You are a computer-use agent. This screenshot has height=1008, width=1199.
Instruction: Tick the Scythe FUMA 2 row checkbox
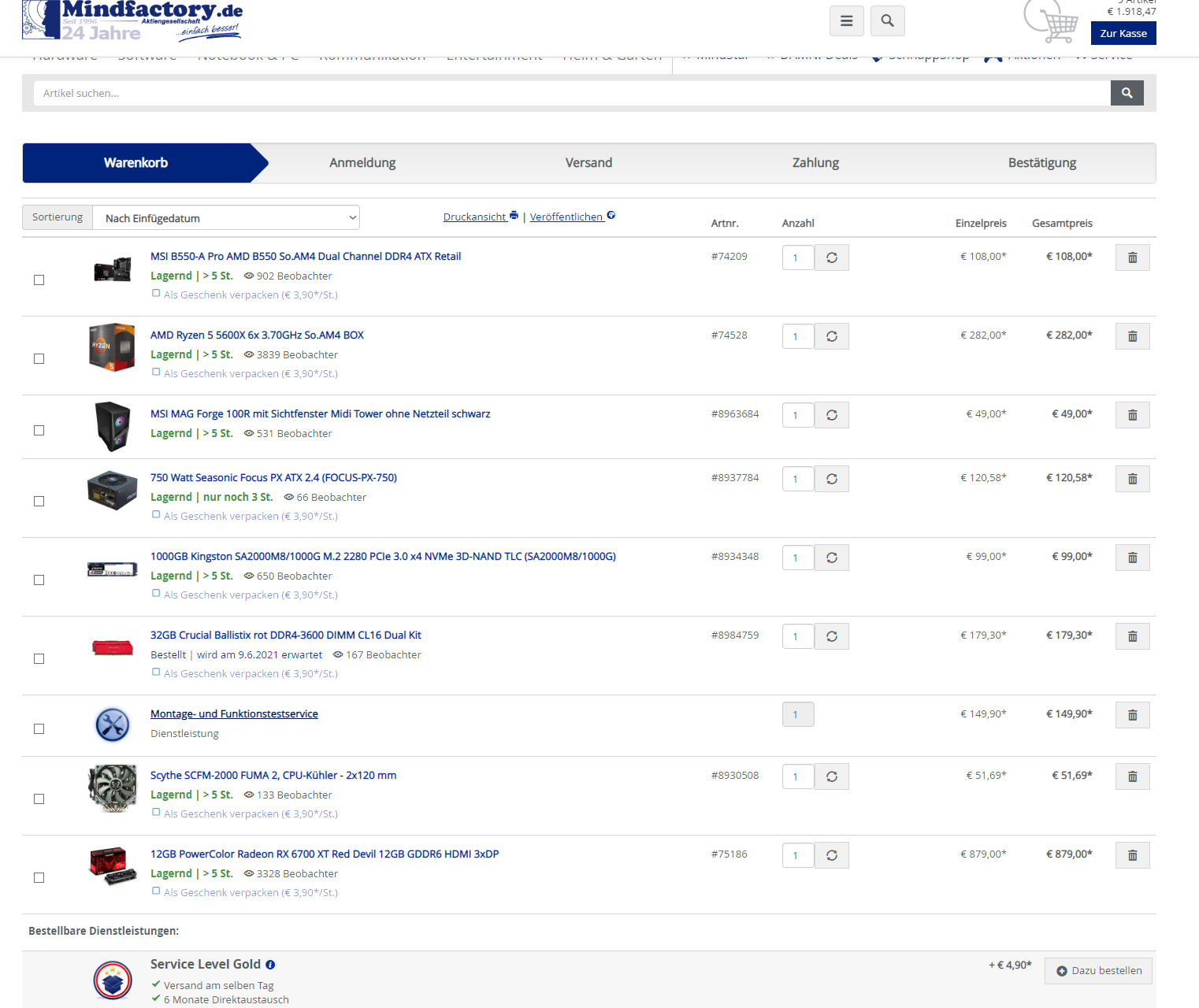pos(39,799)
